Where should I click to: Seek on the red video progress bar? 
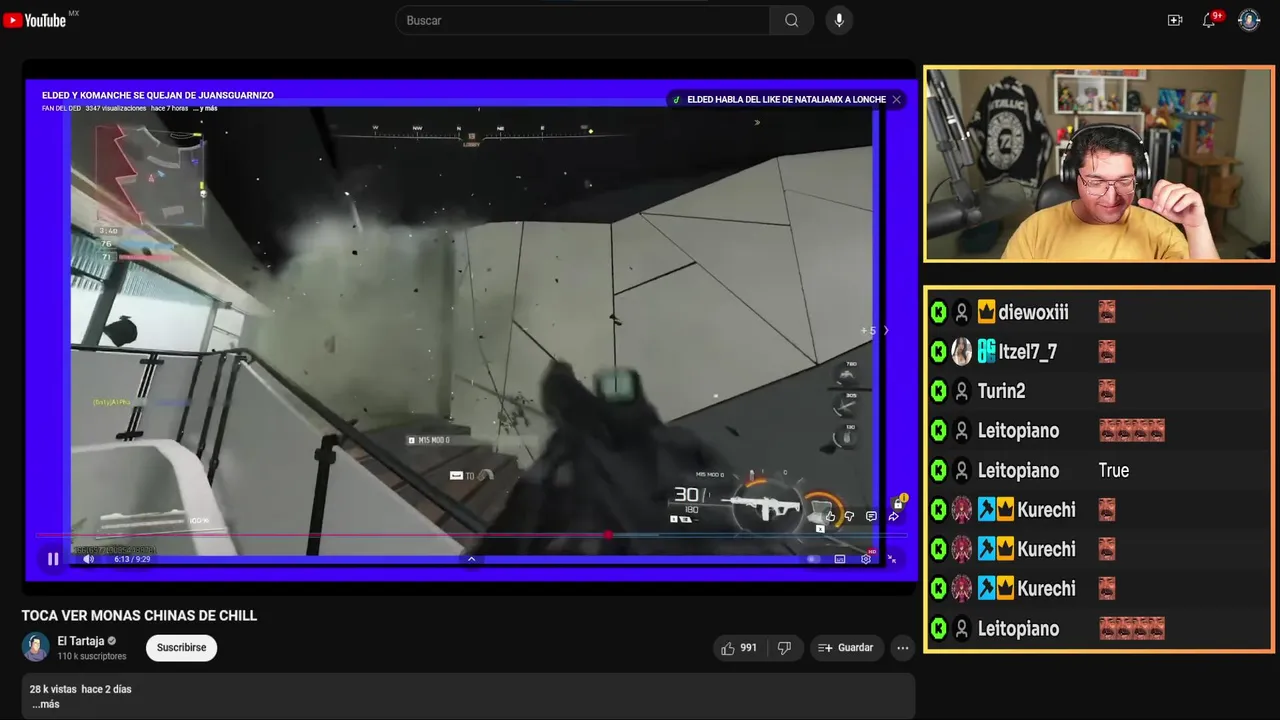tap(470, 535)
